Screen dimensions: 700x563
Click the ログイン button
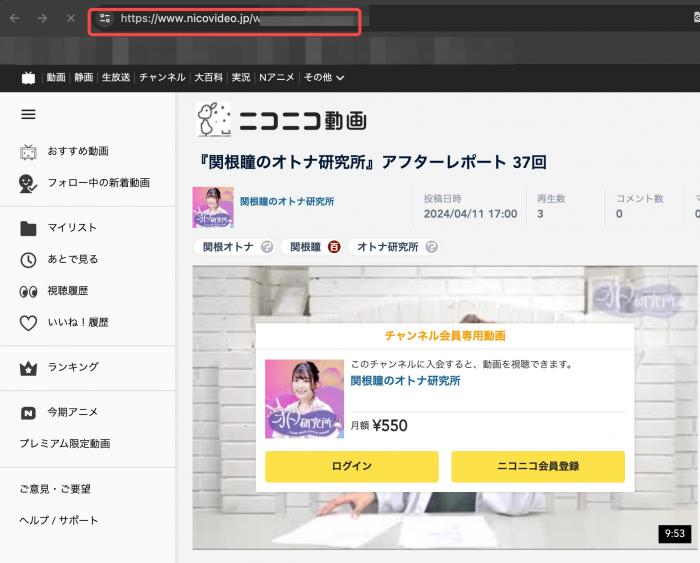[x=352, y=466]
